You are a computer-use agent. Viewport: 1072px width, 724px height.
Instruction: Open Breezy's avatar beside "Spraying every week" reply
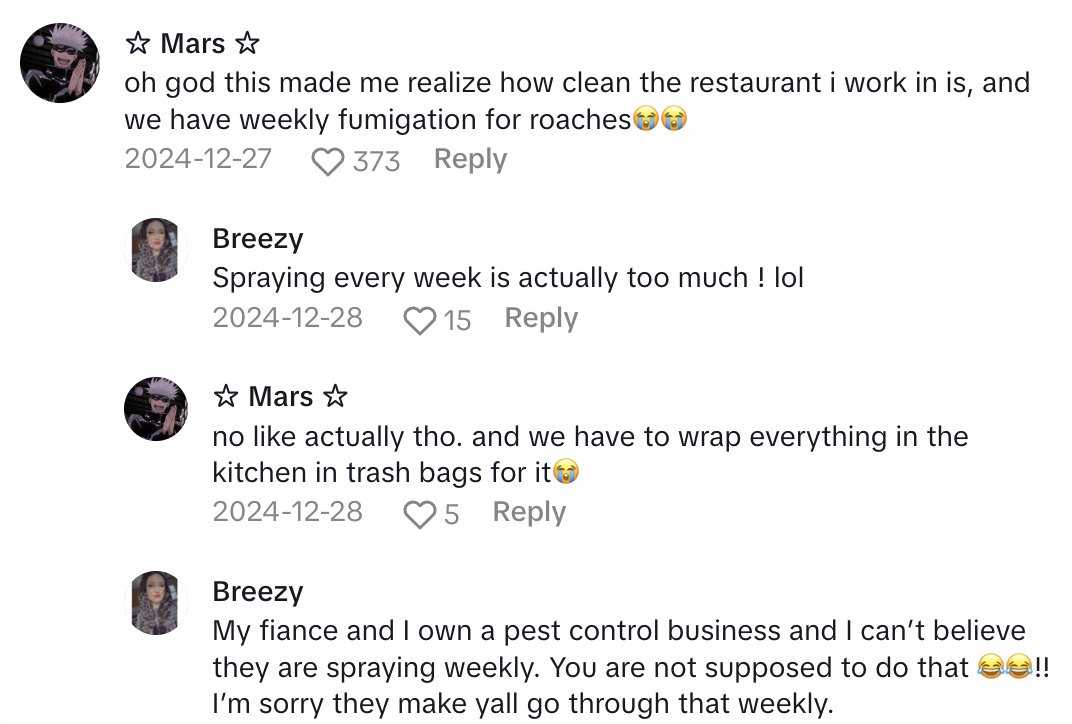pyautogui.click(x=156, y=250)
